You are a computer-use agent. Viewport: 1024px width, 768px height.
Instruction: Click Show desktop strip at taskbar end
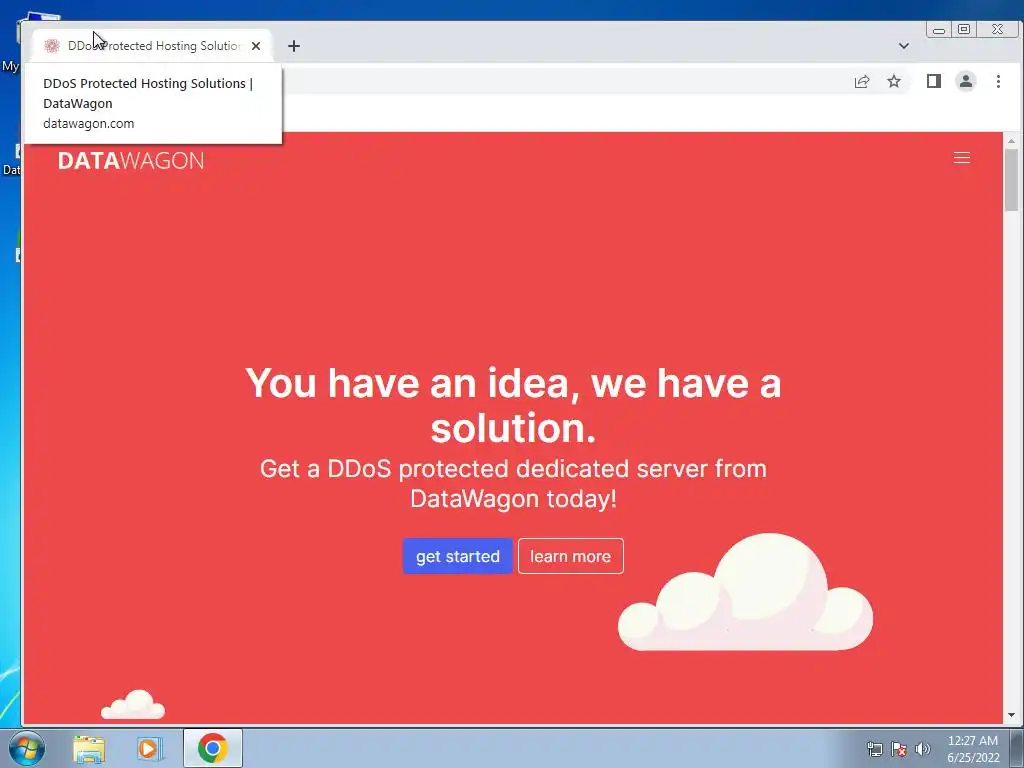coord(1017,748)
